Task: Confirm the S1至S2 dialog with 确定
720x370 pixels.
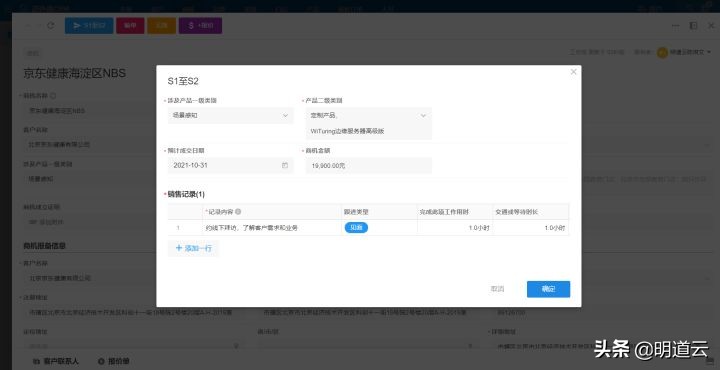Action: point(548,289)
